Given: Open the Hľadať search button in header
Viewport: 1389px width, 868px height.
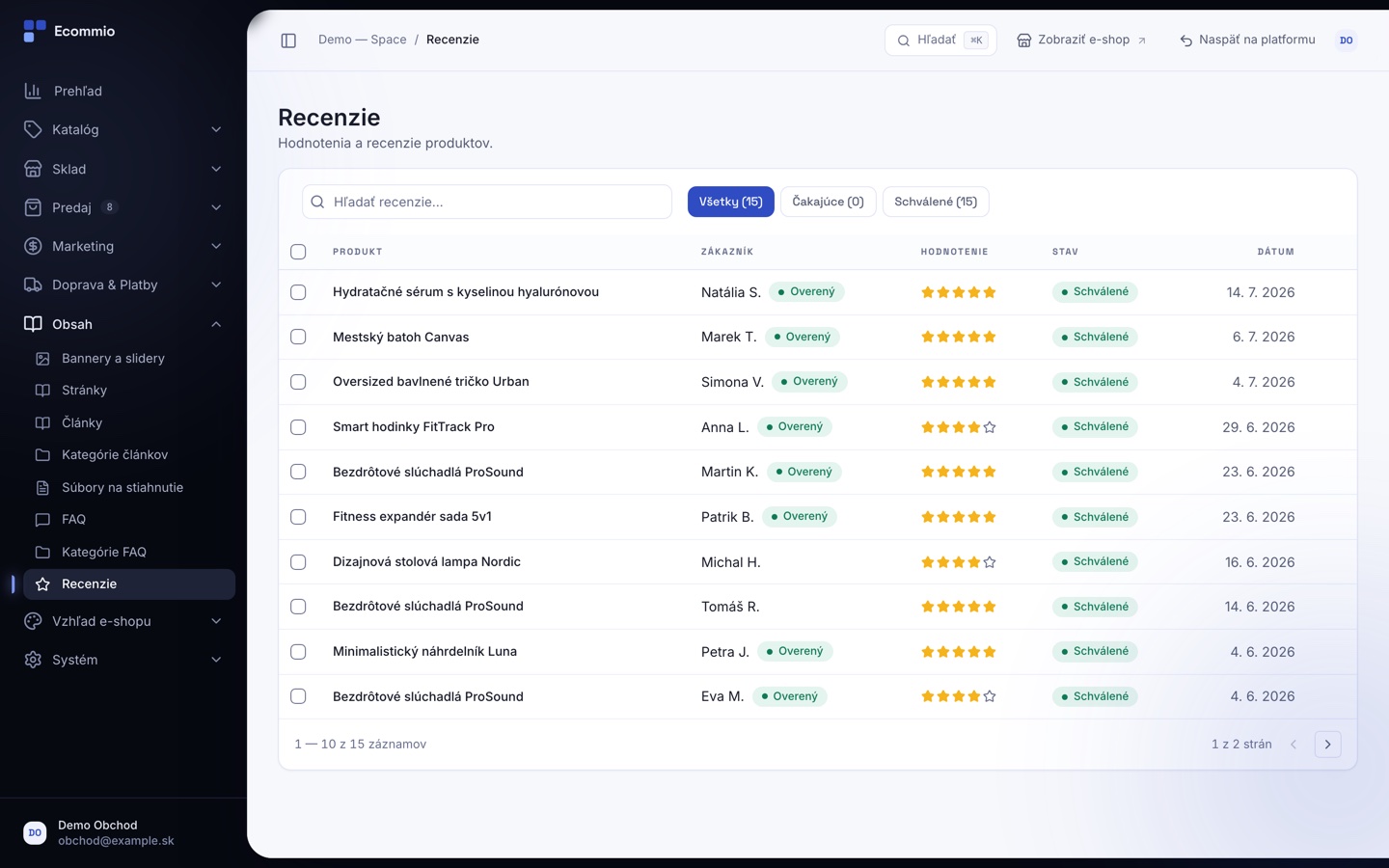Looking at the screenshot, I should click(940, 41).
